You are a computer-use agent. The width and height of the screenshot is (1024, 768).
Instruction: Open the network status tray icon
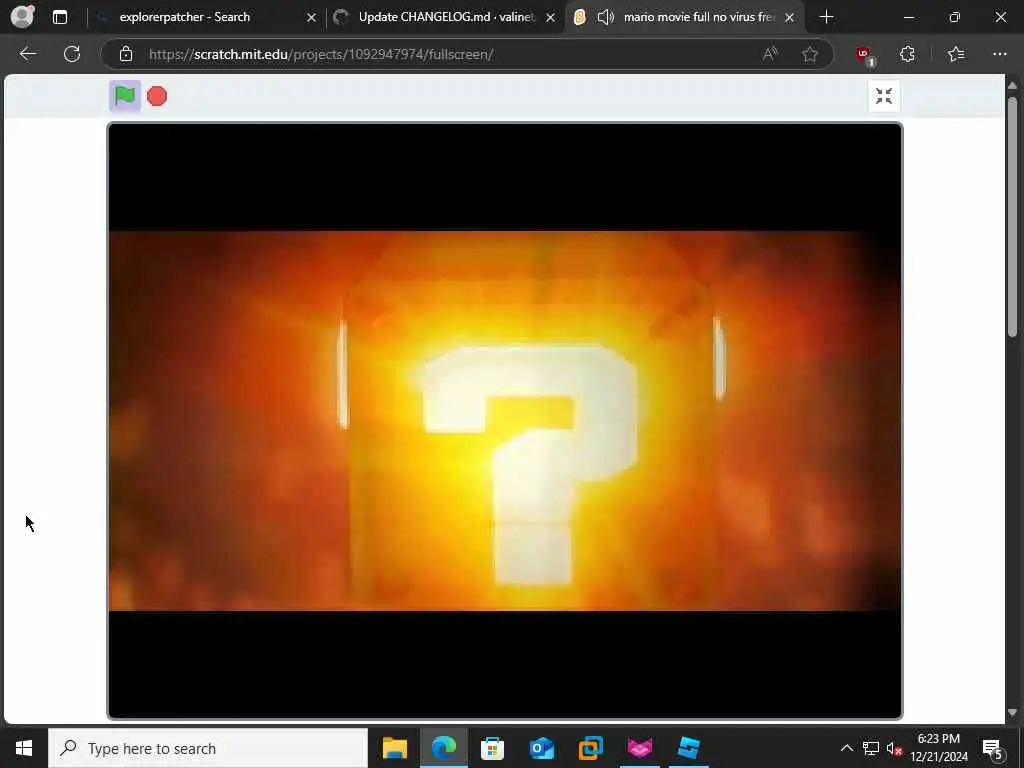[x=871, y=748]
